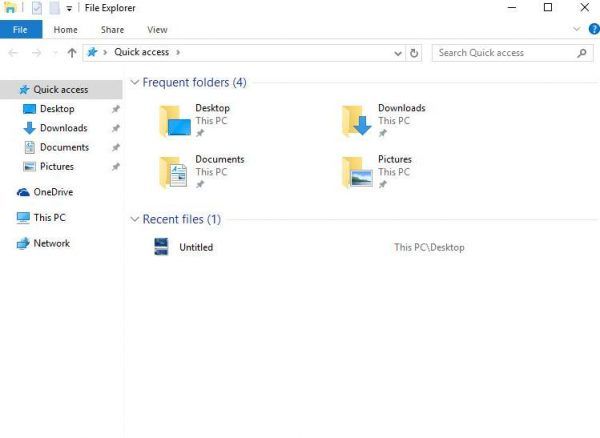The height and width of the screenshot is (438, 600).
Task: Click the Recent files (1) header
Action: click(x=182, y=219)
